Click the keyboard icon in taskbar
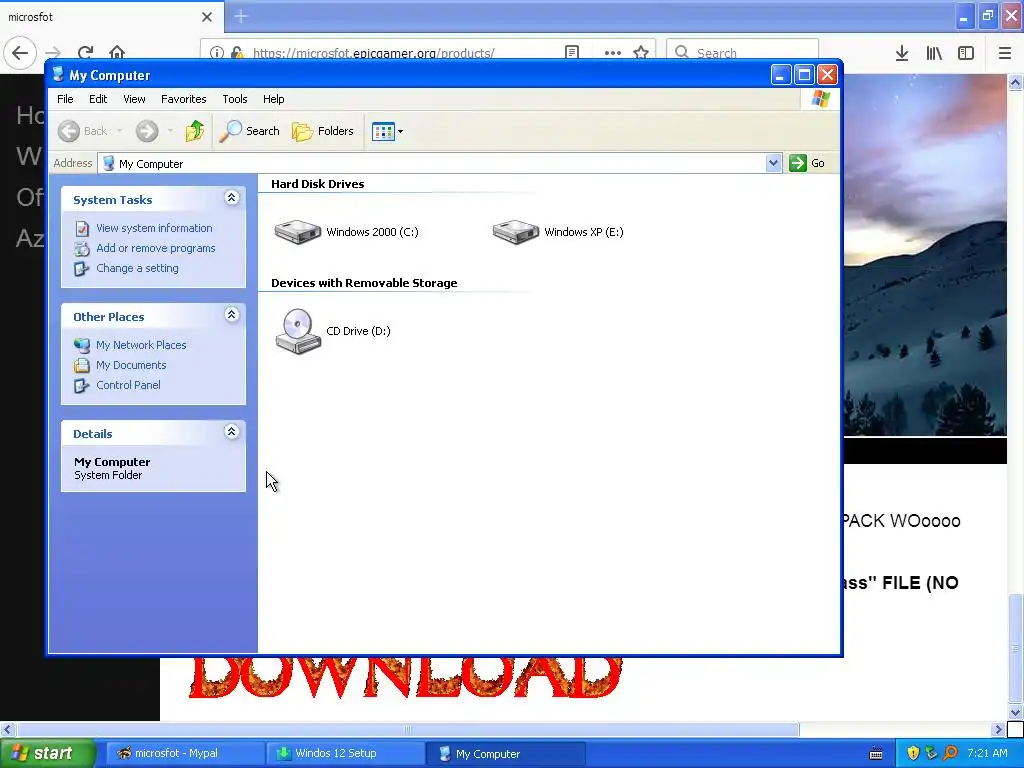Screen dimensions: 1024x768 point(876,754)
